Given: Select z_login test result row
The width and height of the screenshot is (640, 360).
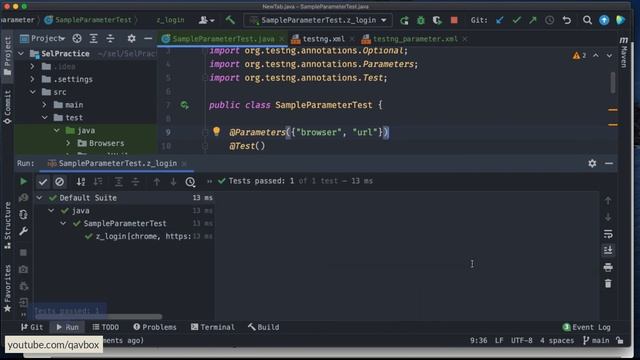Looking at the screenshot, I should [x=124, y=236].
